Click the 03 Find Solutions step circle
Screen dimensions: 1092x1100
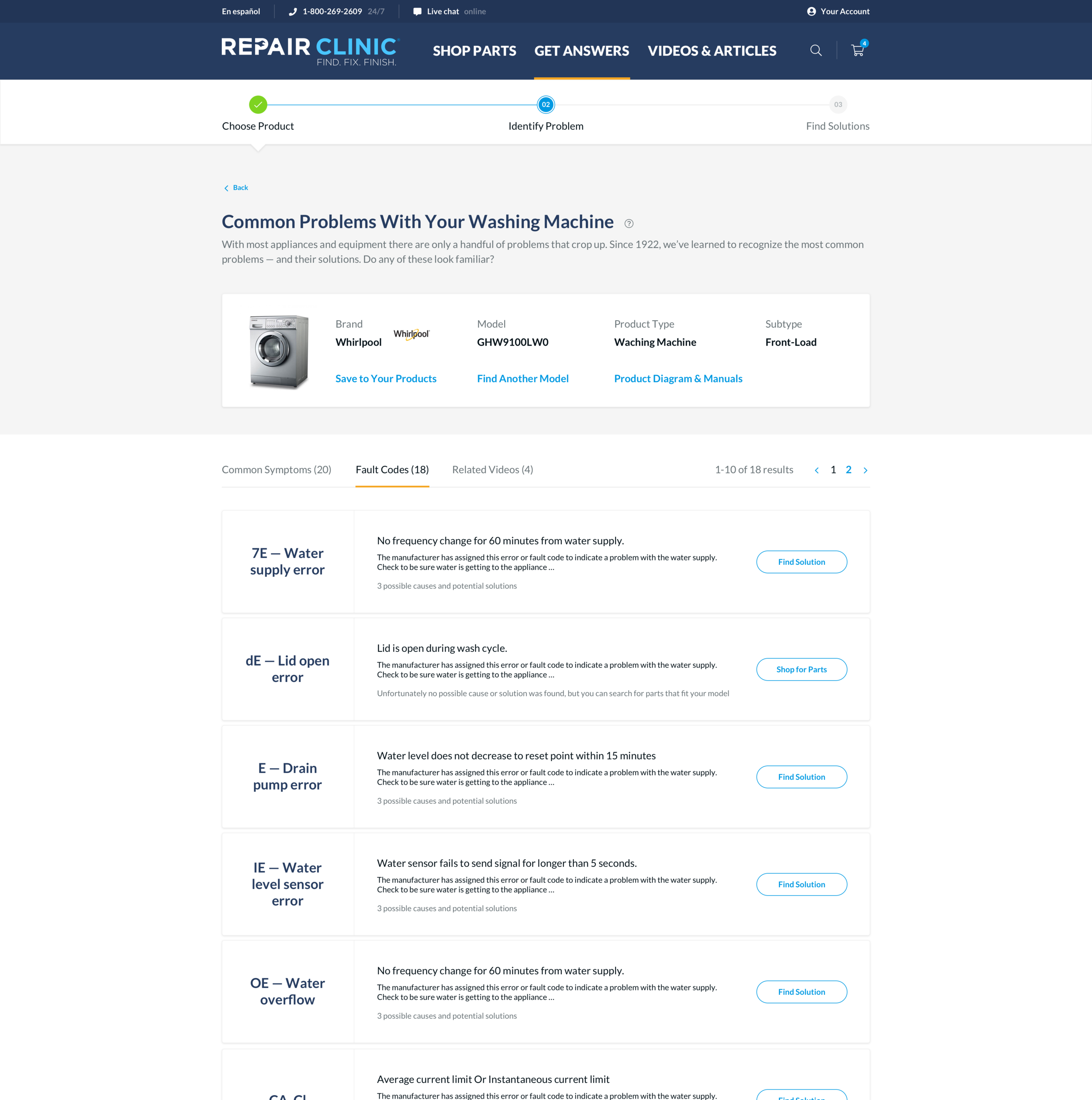pos(837,105)
